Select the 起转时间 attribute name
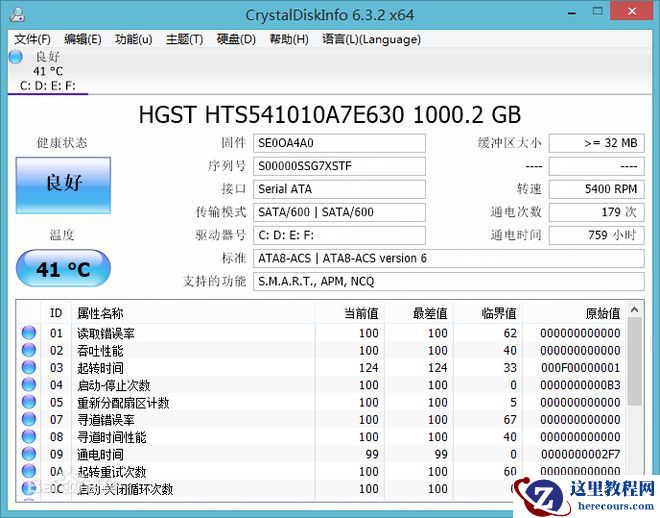The image size is (660, 518). [x=100, y=368]
